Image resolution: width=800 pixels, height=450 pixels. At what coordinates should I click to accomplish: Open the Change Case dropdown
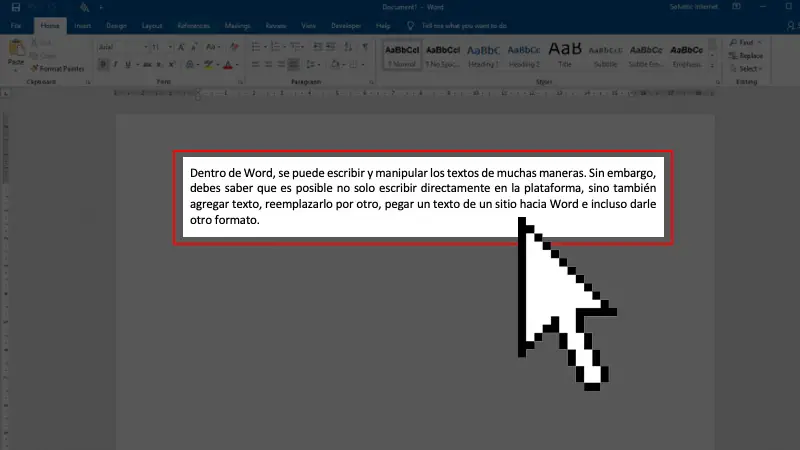(212, 47)
